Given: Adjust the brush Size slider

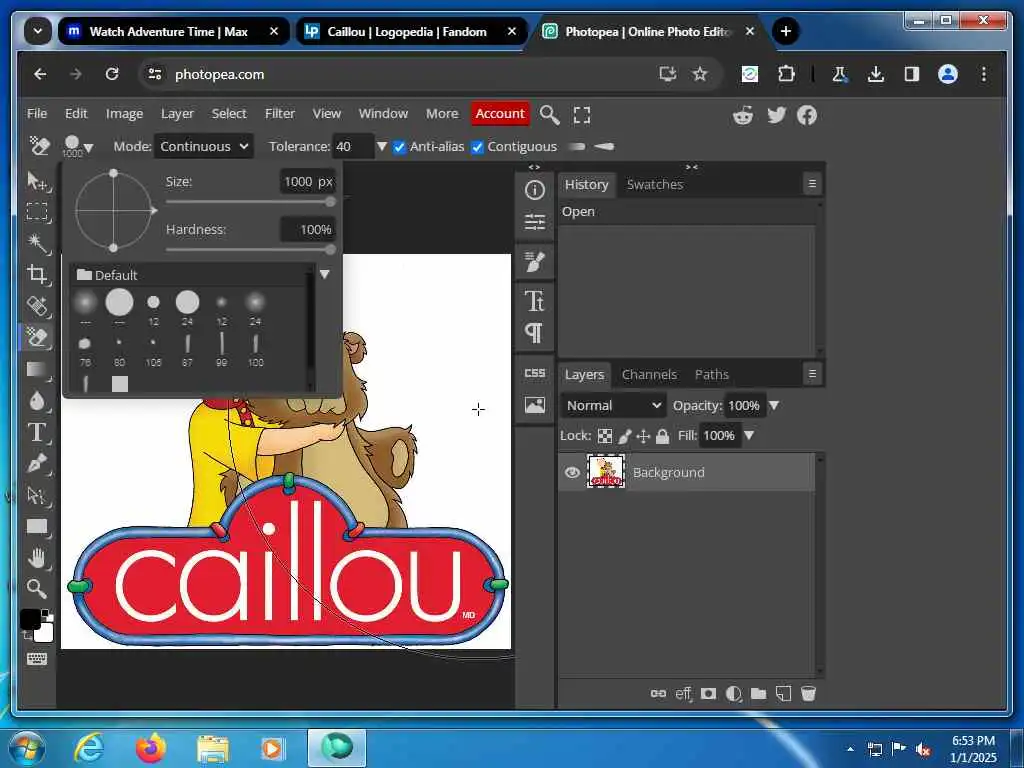Looking at the screenshot, I should [x=250, y=202].
